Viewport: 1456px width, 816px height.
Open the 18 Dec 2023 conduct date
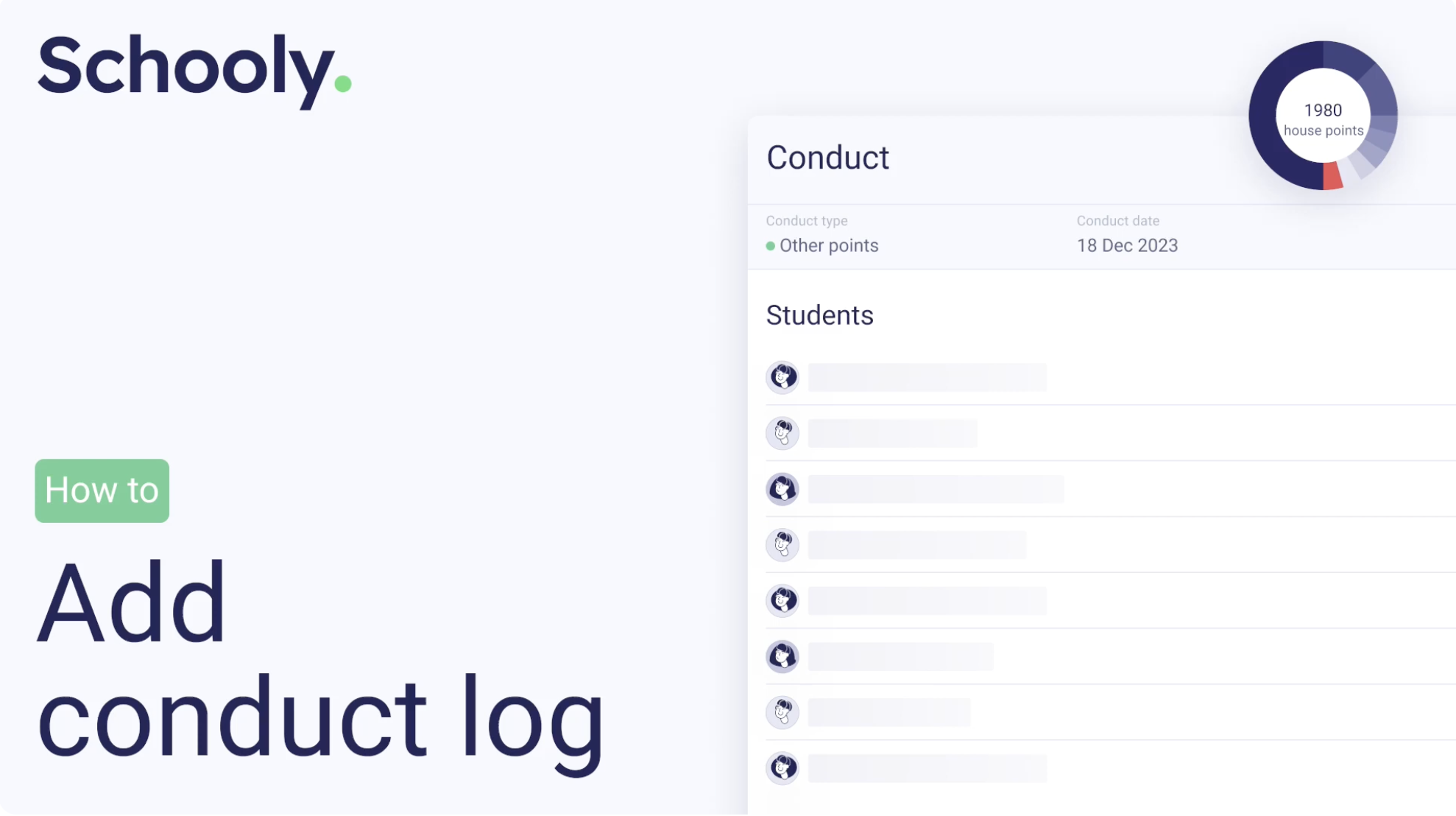pos(1127,246)
